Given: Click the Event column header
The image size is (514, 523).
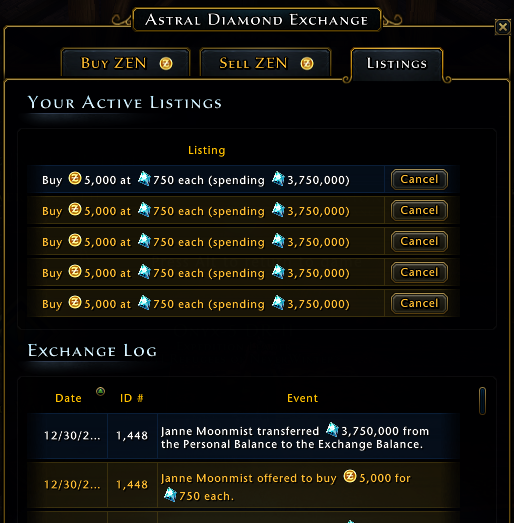Looking at the screenshot, I should pos(303,398).
